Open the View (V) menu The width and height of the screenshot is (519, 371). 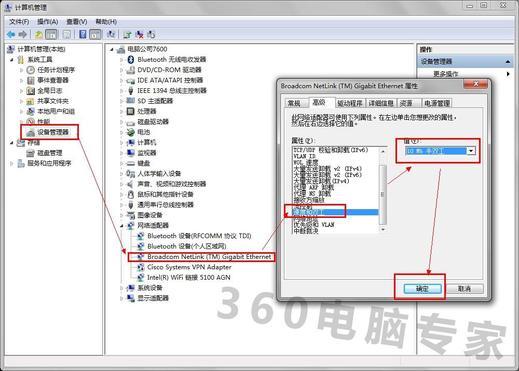click(x=77, y=22)
